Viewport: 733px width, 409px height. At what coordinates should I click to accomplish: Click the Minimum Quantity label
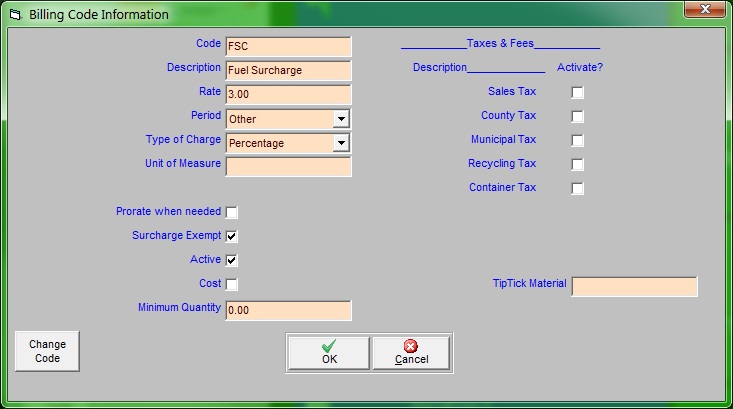click(179, 307)
